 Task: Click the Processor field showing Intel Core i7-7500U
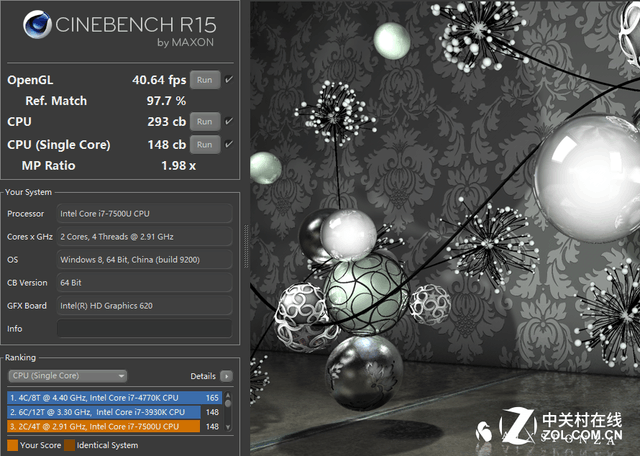point(144,214)
